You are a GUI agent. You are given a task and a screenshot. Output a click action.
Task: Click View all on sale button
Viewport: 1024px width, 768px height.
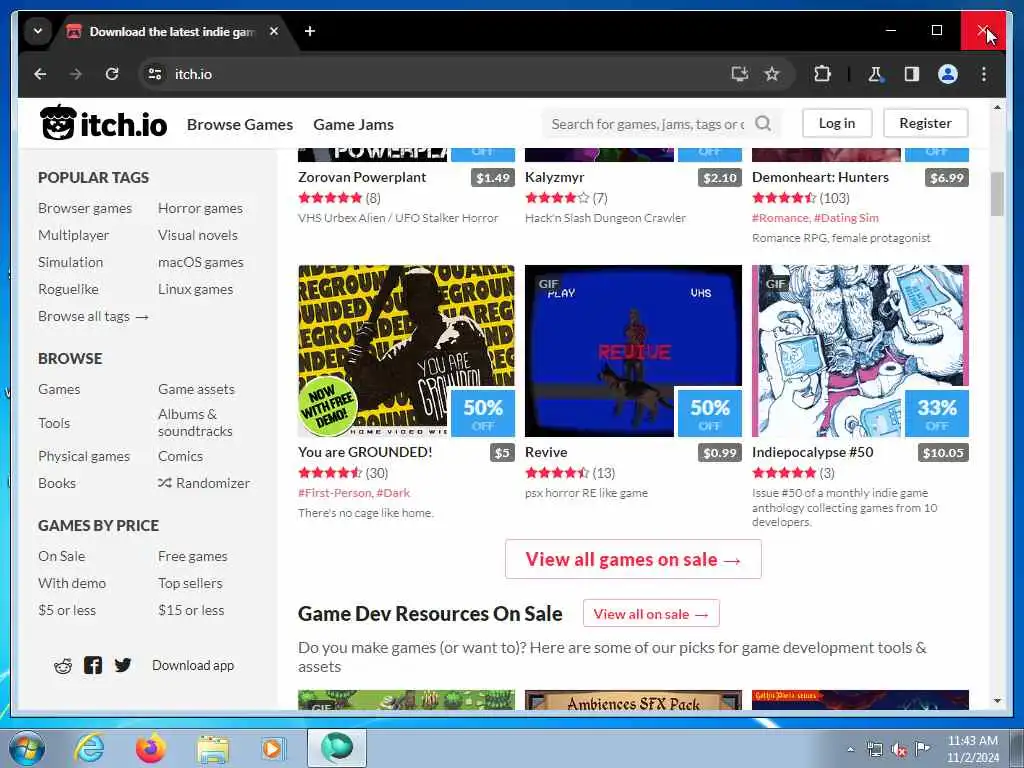coord(651,614)
